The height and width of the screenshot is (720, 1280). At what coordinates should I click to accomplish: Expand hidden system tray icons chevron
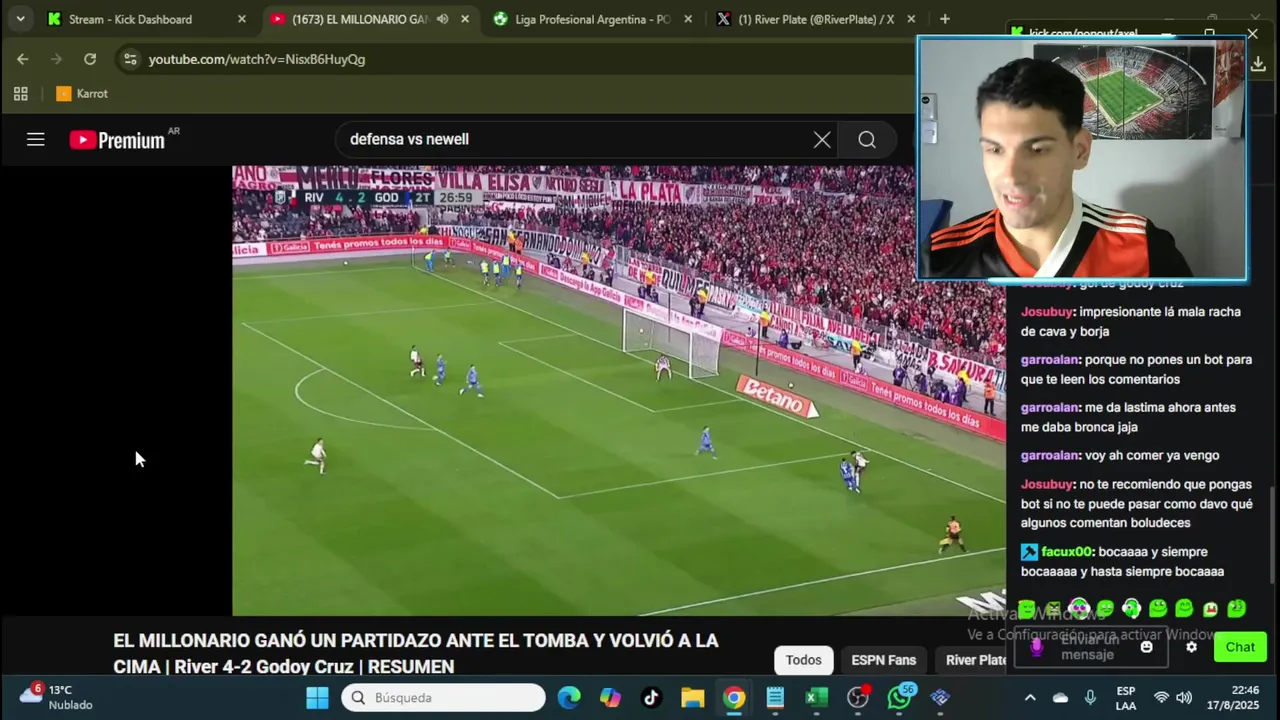(x=1030, y=698)
